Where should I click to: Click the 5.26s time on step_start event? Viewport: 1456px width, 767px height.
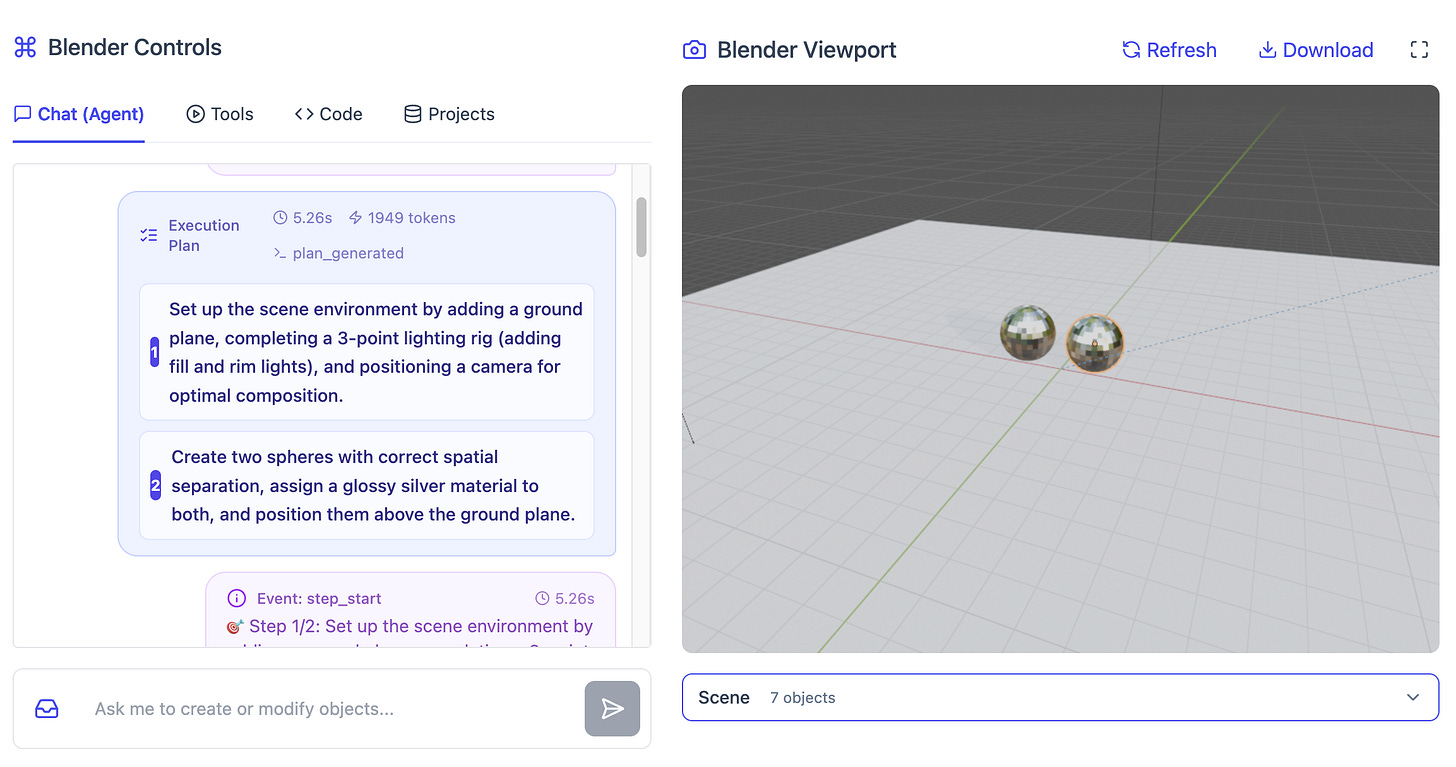click(575, 598)
